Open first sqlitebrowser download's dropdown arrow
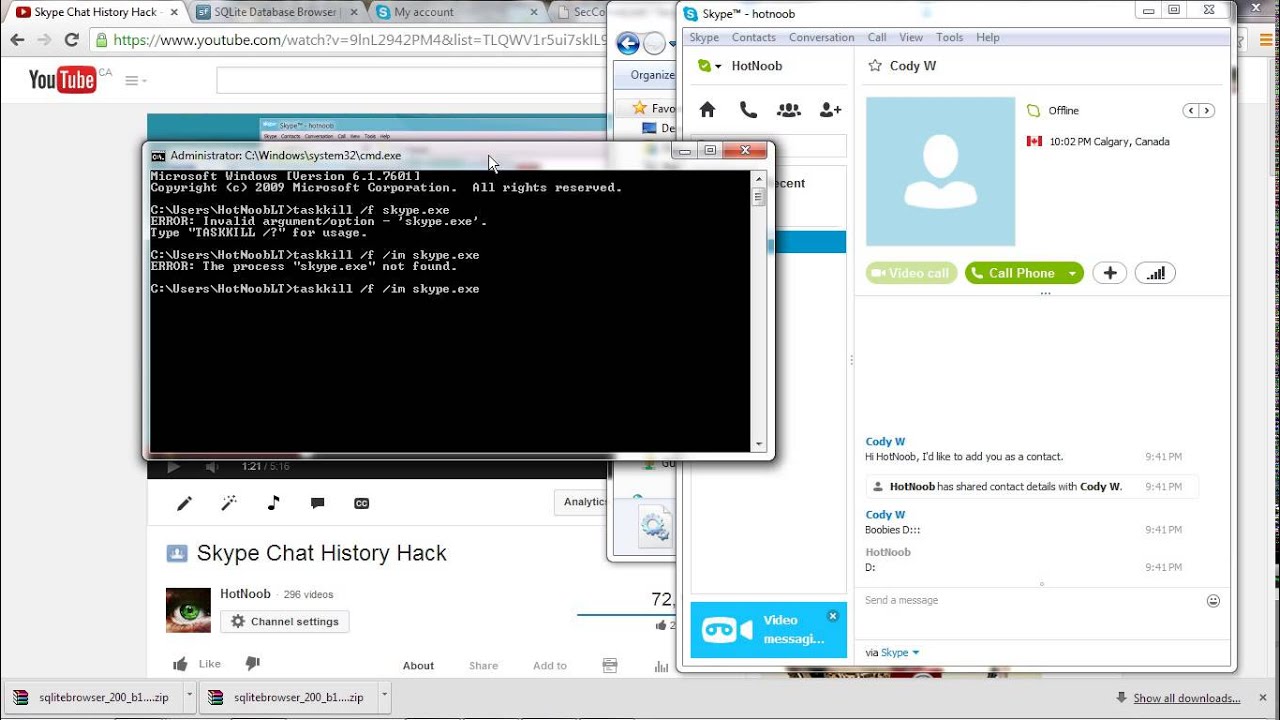1280x720 pixels. tap(187, 697)
